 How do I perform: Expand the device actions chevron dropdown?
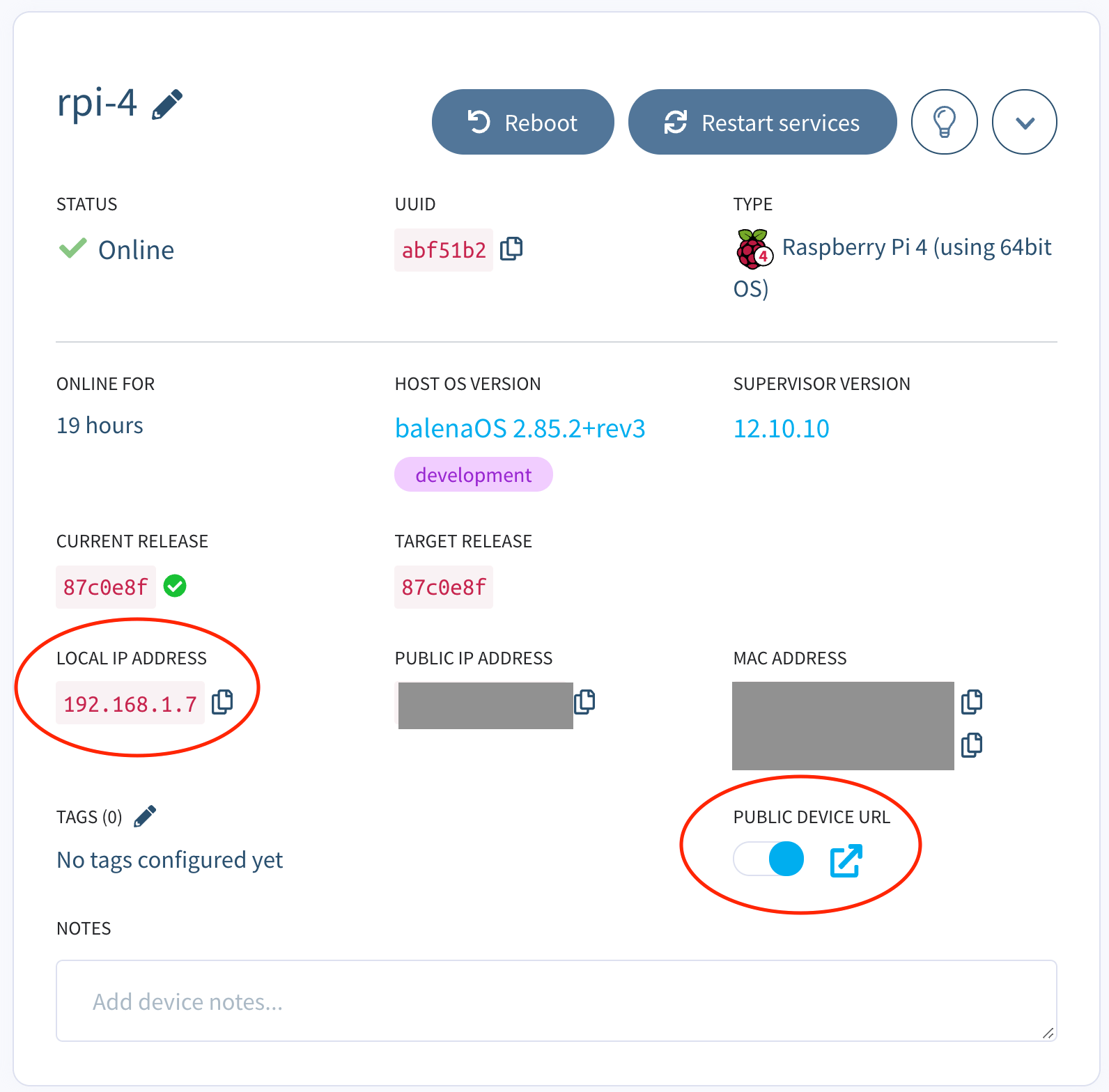coord(1024,123)
